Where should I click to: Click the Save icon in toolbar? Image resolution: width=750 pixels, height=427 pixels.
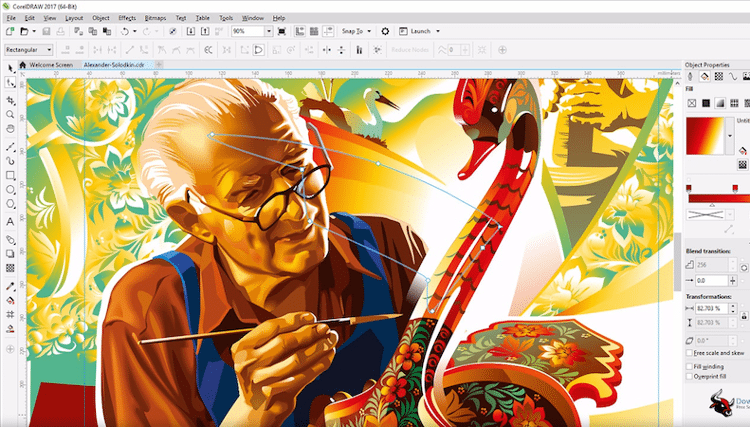click(x=46, y=31)
